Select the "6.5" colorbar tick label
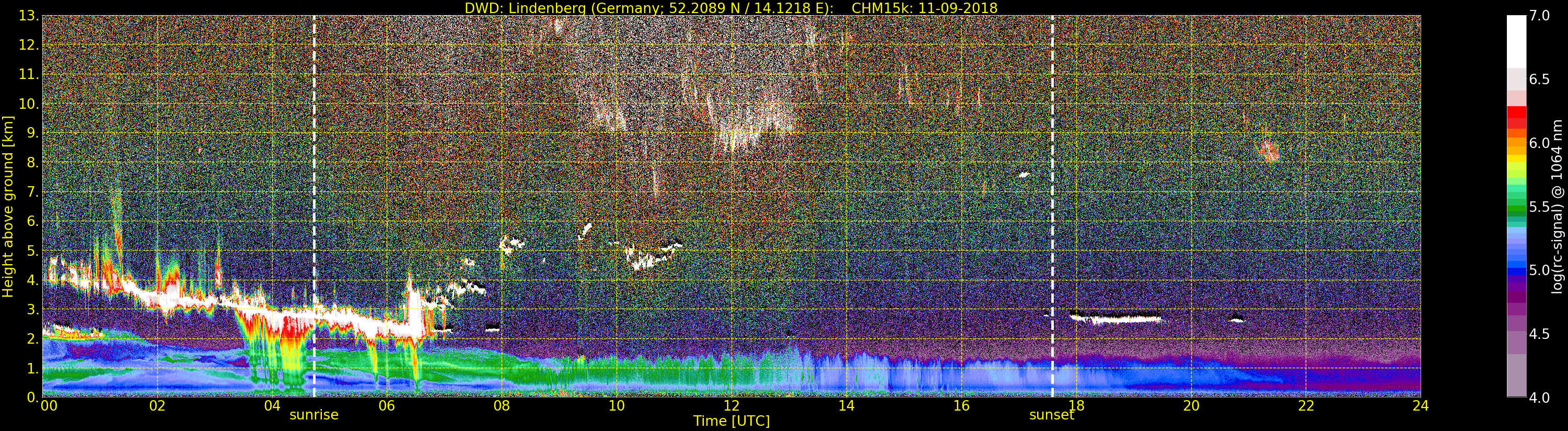This screenshot has height=431, width=1568. [x=1539, y=80]
